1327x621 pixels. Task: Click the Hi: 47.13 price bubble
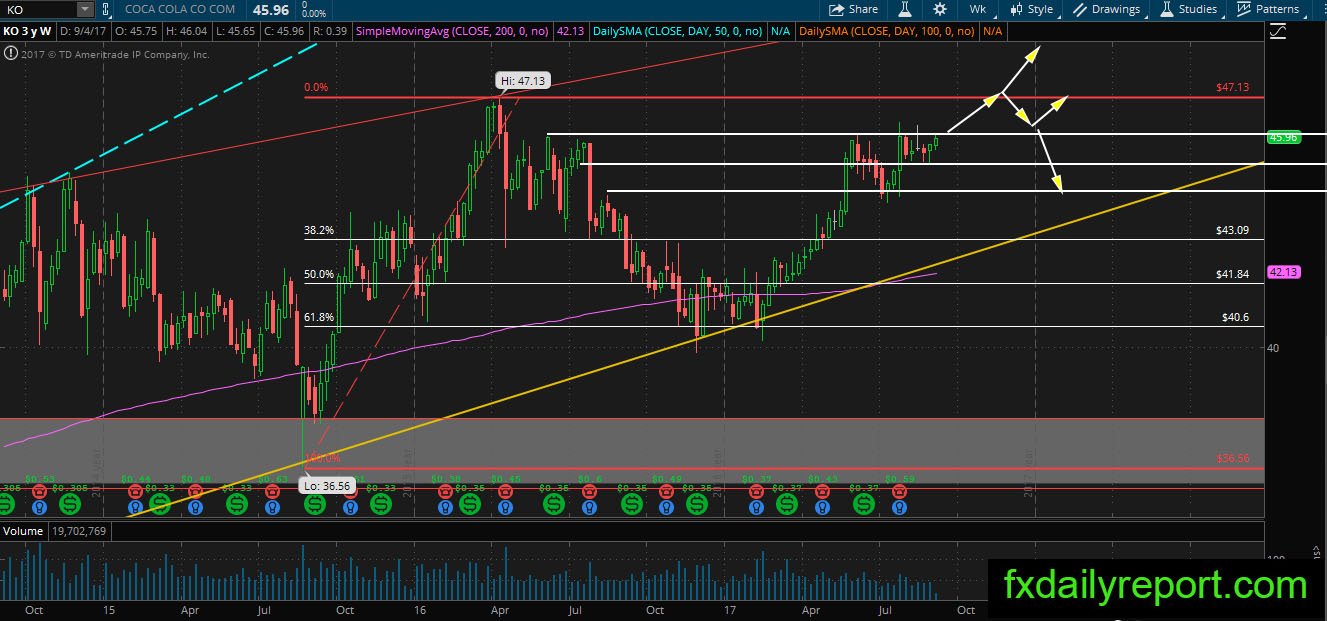coord(521,81)
